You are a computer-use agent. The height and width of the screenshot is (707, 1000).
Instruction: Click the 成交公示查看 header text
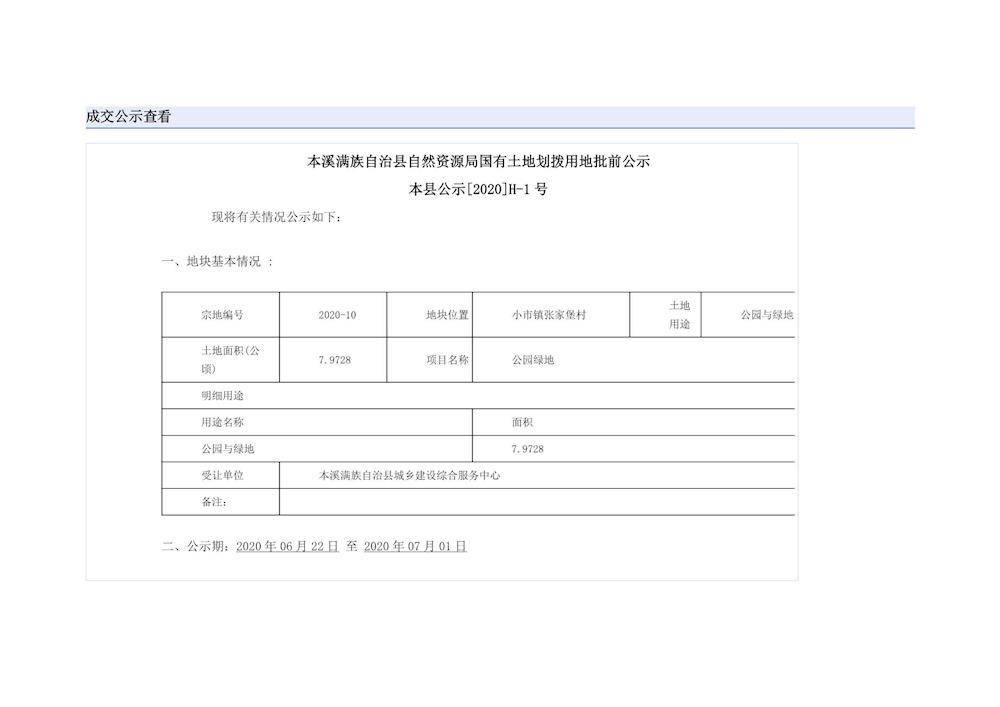[x=128, y=117]
